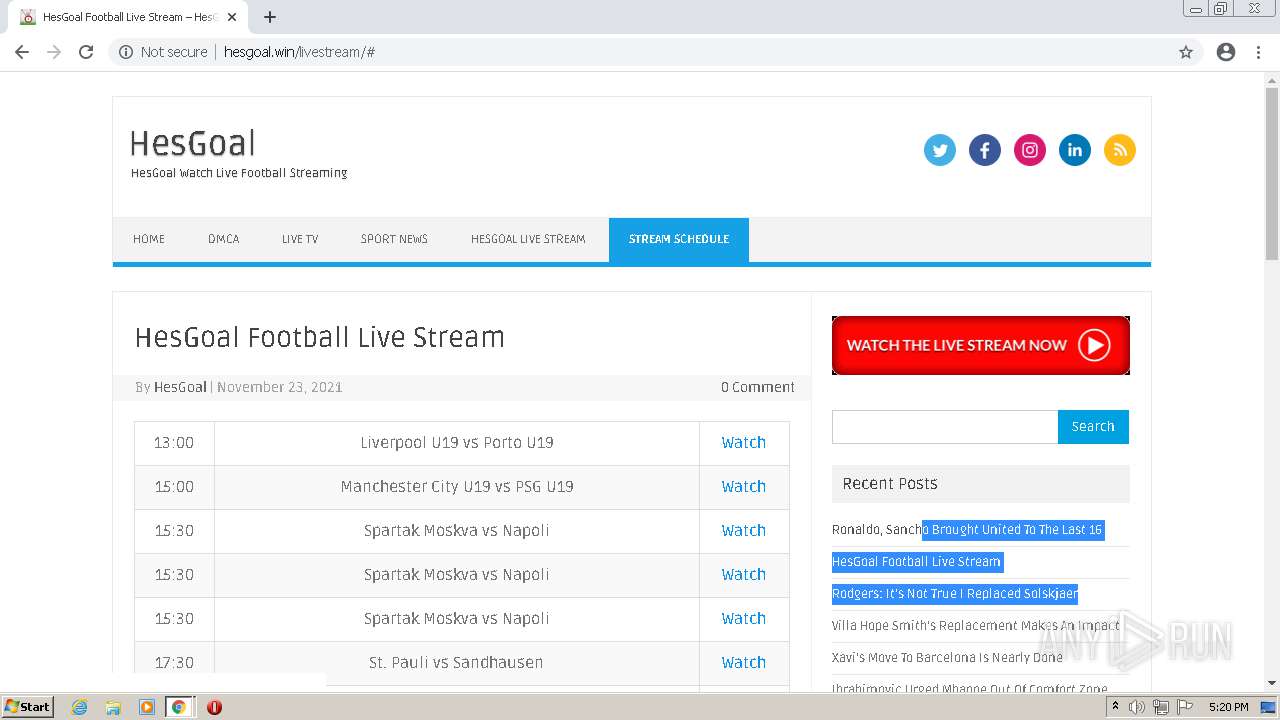The width and height of the screenshot is (1280, 720).
Task: Open the Twitter social icon
Action: (939, 150)
